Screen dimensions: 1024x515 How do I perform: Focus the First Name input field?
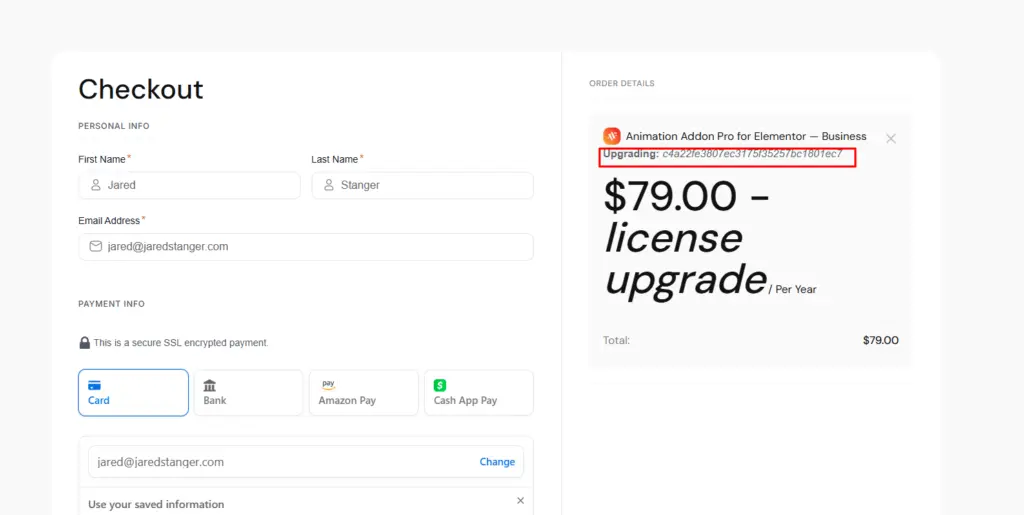coord(200,185)
